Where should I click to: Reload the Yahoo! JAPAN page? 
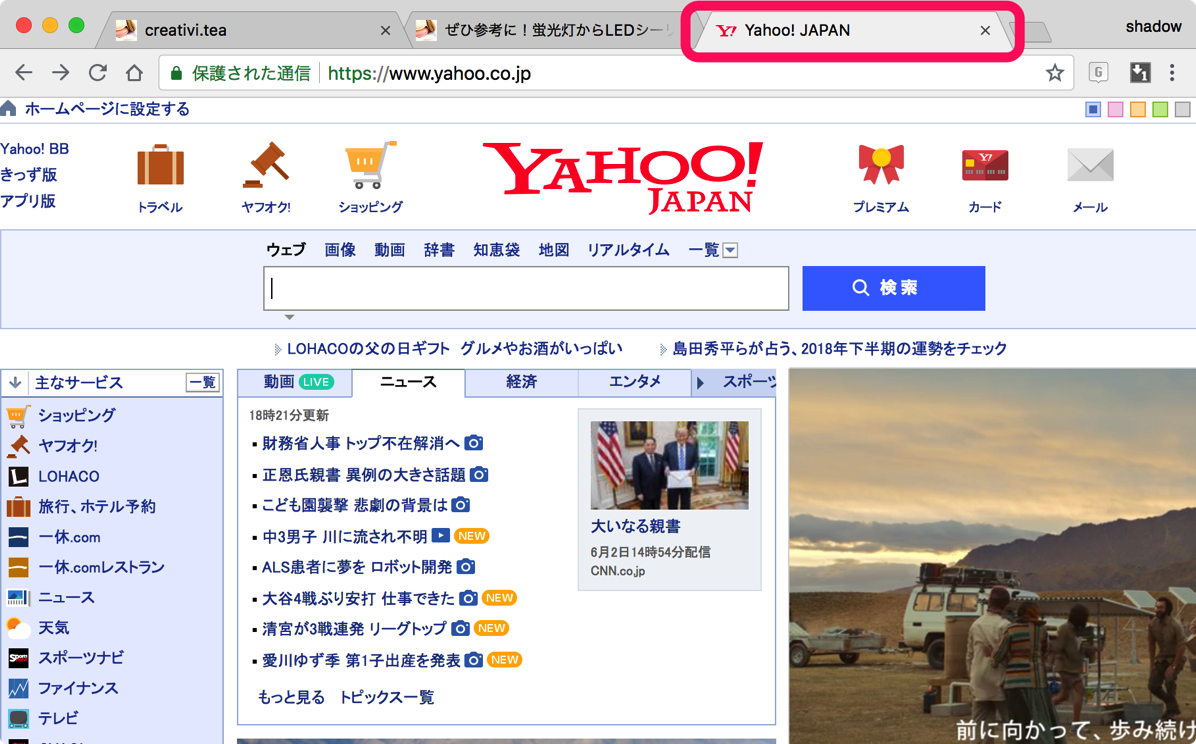[x=98, y=72]
